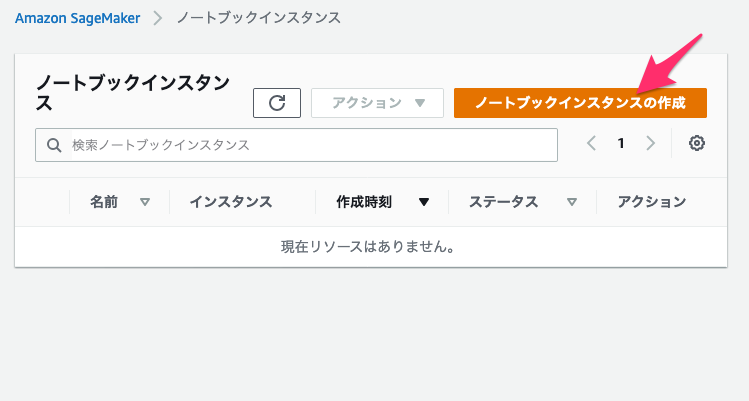749x401 pixels.
Task: Click sort triangle beside ステータス column
Action: click(x=571, y=202)
